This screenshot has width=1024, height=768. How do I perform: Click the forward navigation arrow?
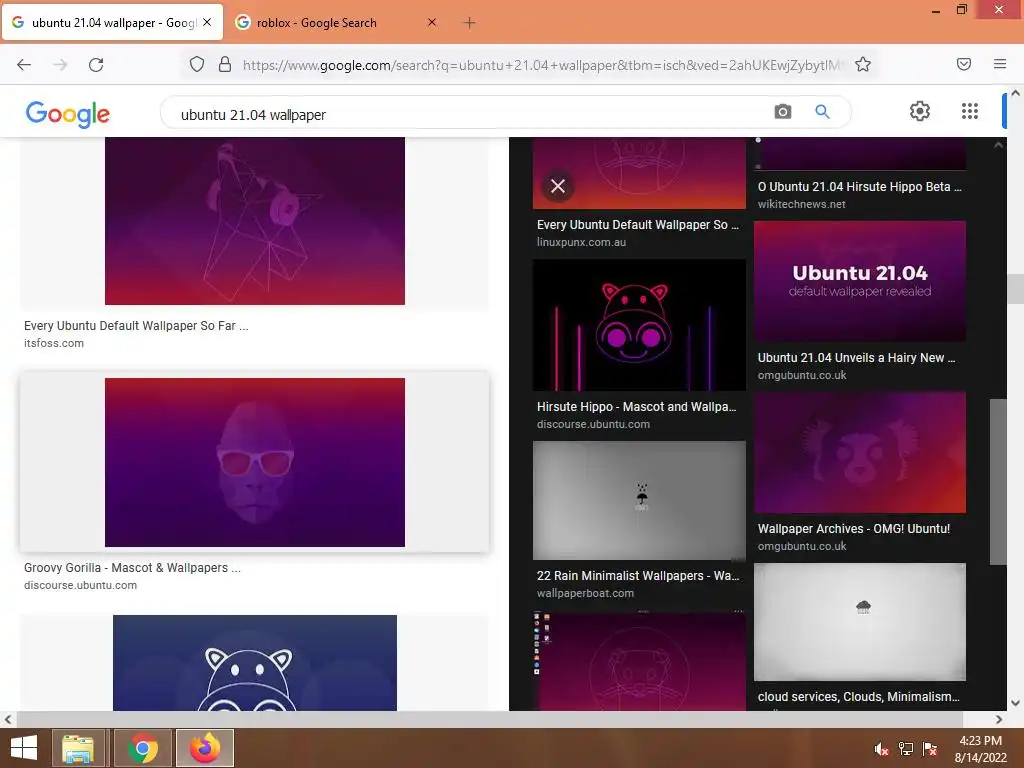point(60,65)
